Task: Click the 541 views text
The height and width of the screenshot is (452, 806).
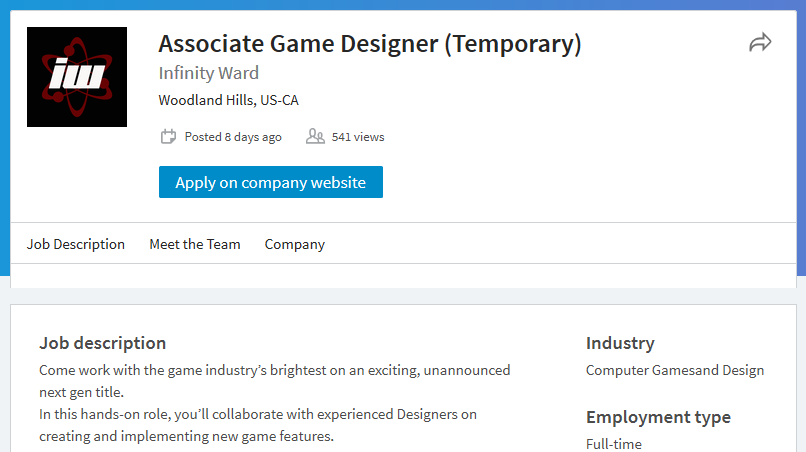Action: [358, 137]
